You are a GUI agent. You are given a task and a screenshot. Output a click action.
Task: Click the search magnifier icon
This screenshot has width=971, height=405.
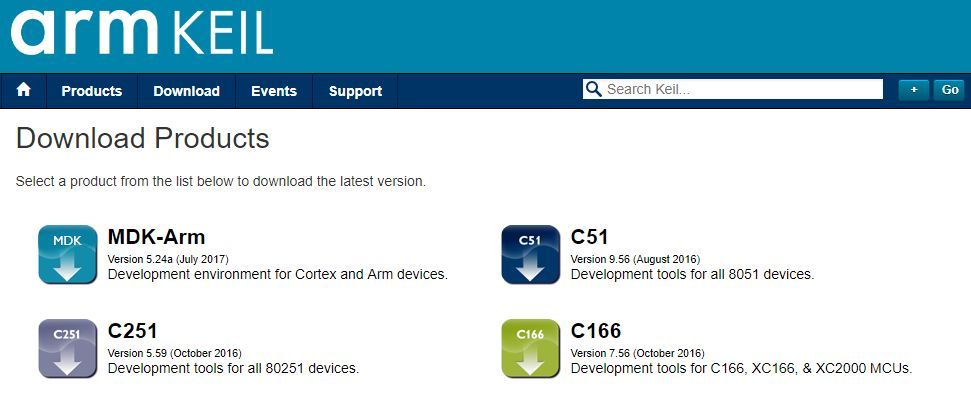point(594,89)
